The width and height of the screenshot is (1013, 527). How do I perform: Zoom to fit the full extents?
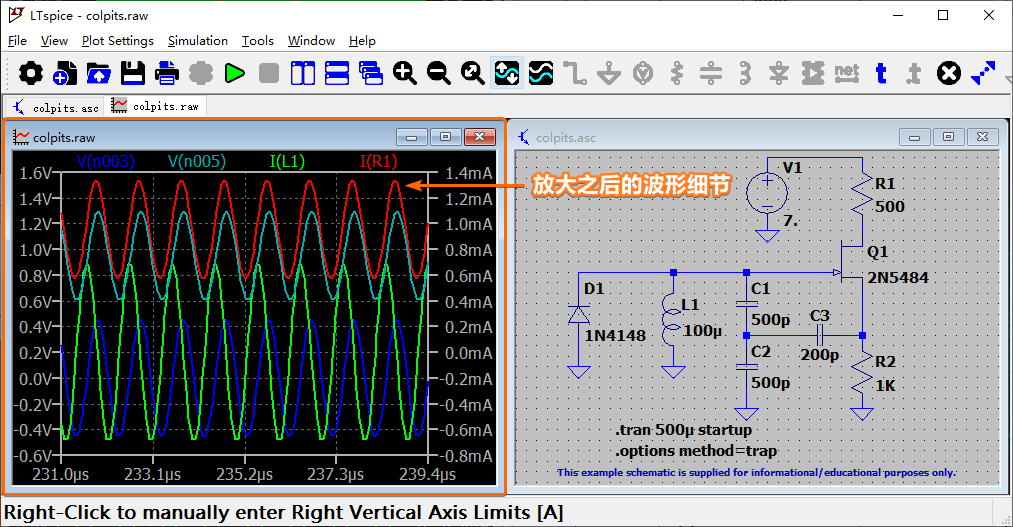(x=472, y=73)
